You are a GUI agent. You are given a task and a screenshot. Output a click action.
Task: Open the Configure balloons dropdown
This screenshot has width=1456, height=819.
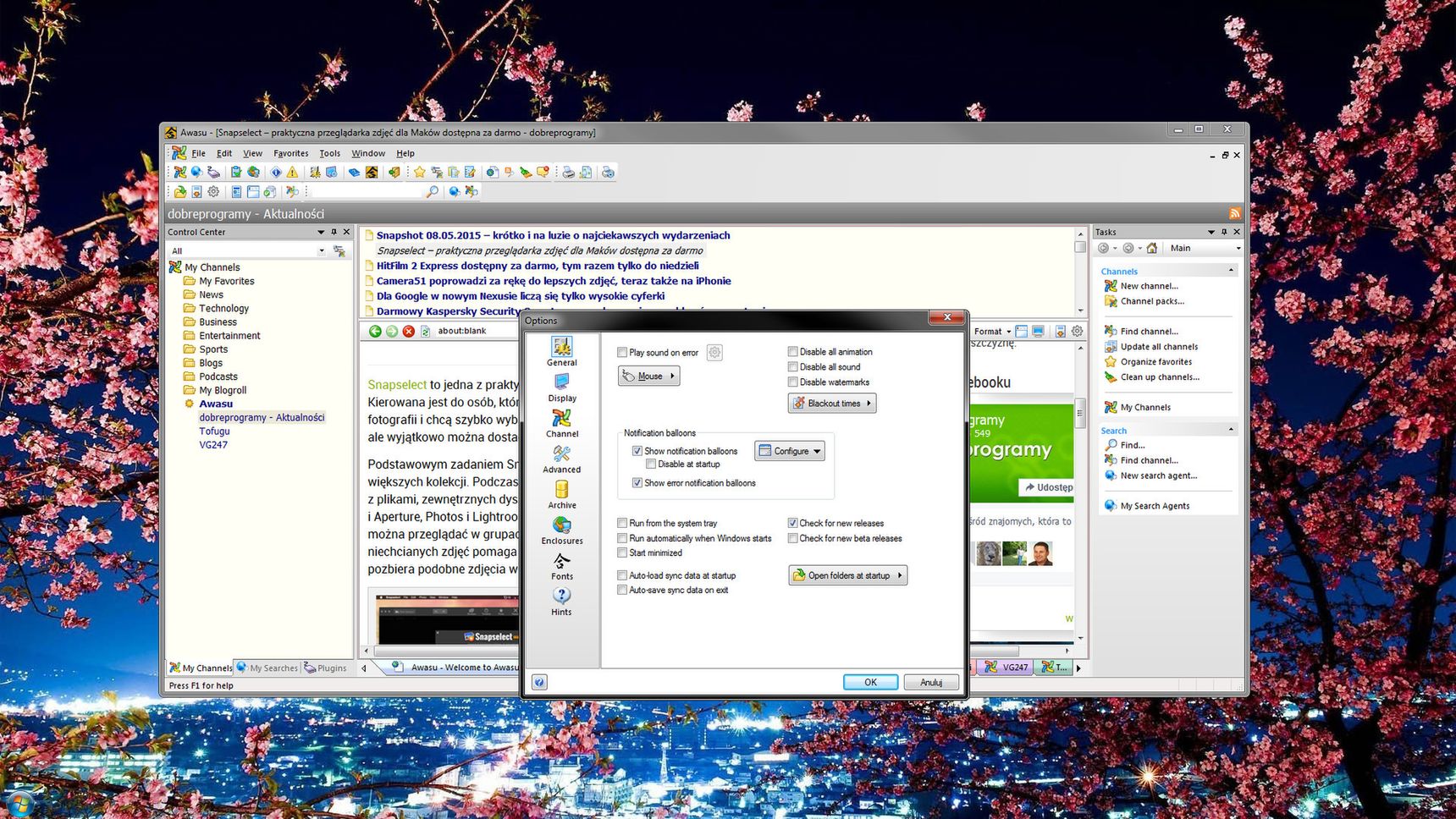[789, 451]
